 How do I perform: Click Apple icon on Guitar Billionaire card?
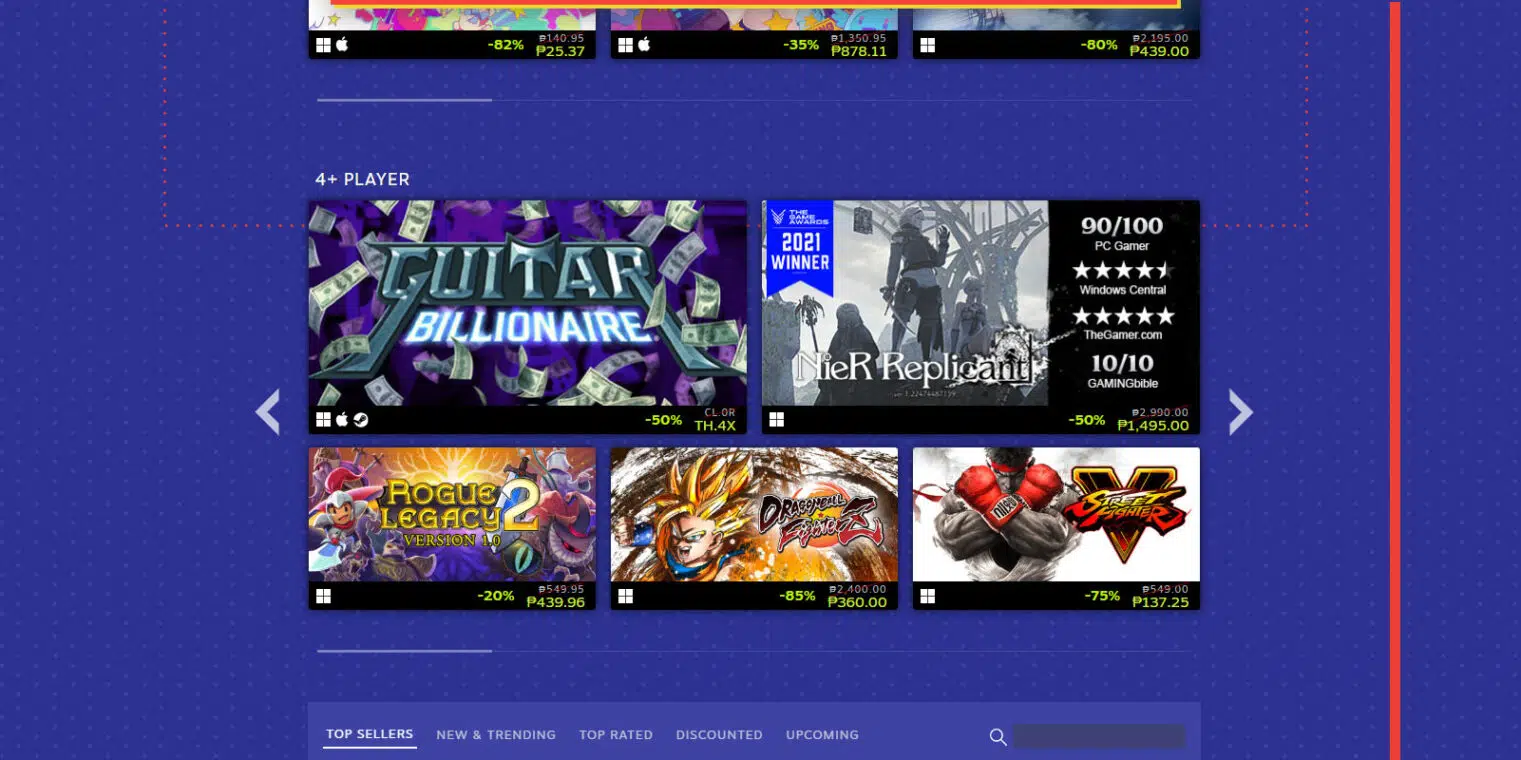coord(342,420)
